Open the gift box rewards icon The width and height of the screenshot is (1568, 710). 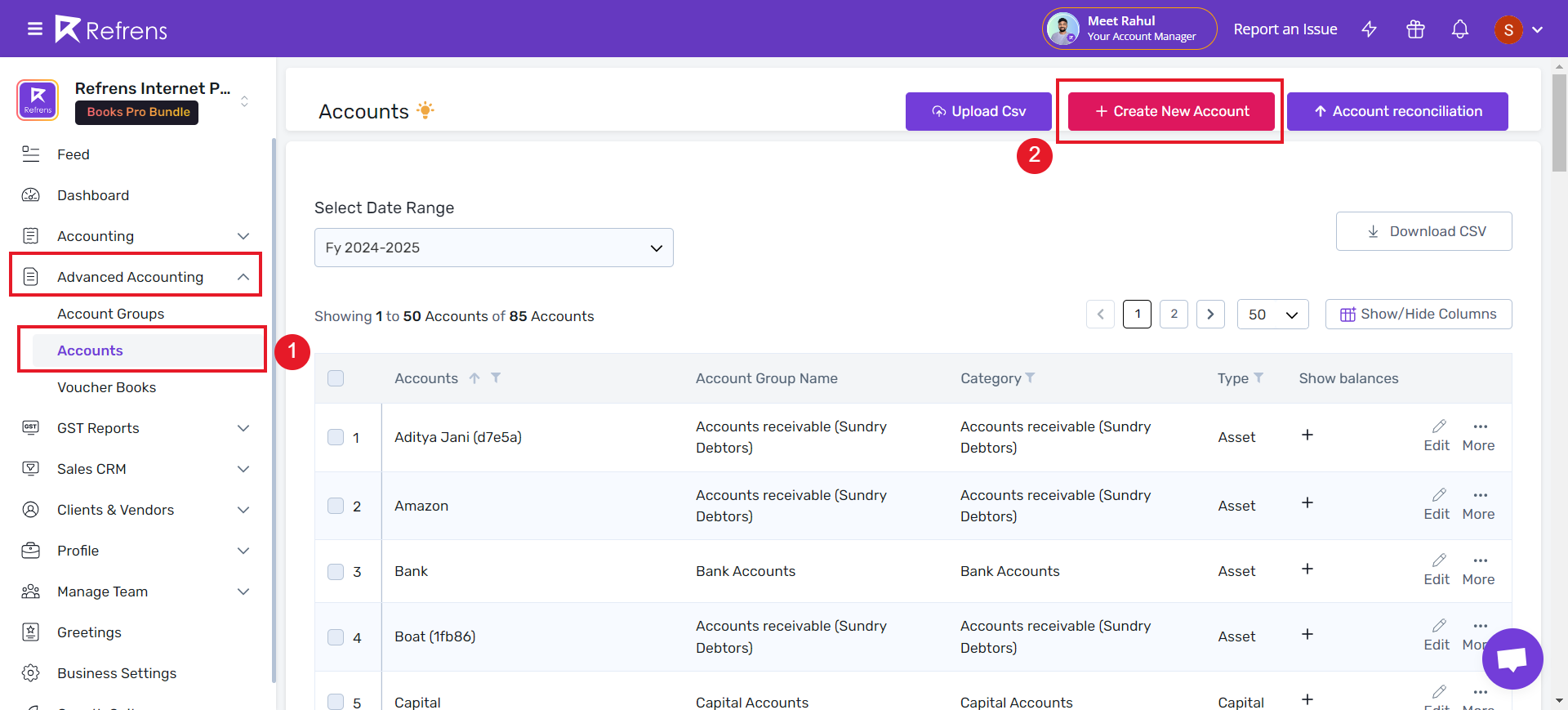click(x=1415, y=29)
